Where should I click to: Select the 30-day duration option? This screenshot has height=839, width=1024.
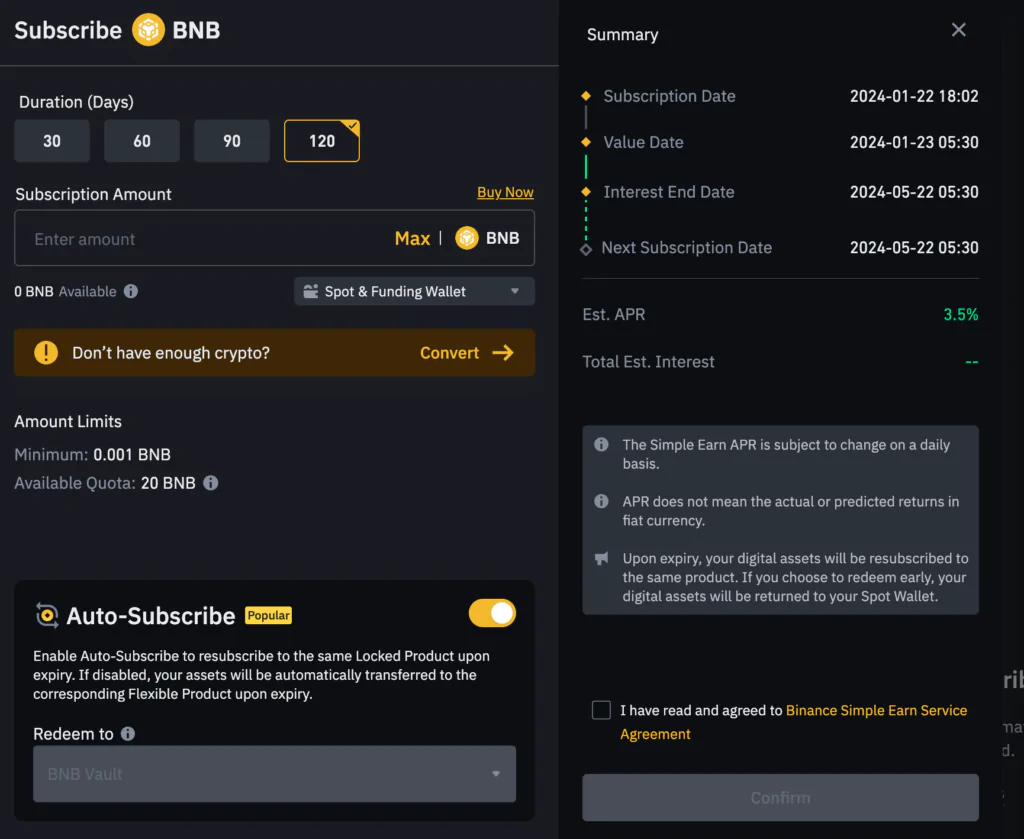(51, 141)
